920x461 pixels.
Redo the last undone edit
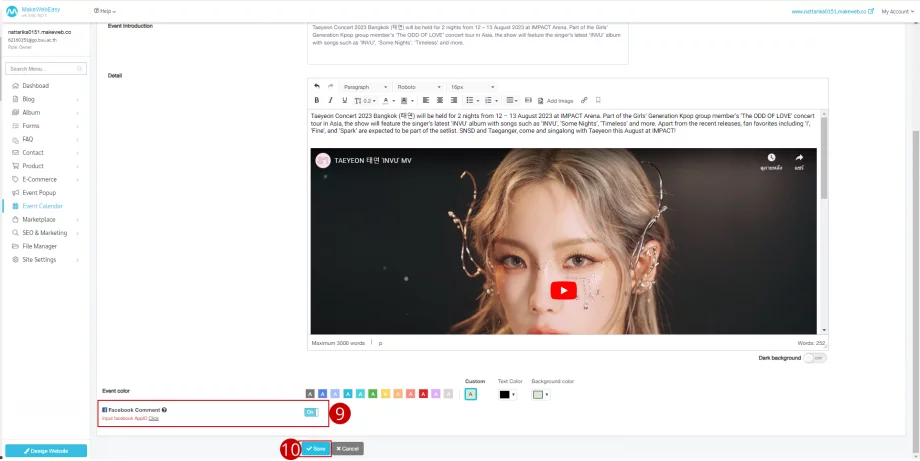click(330, 86)
